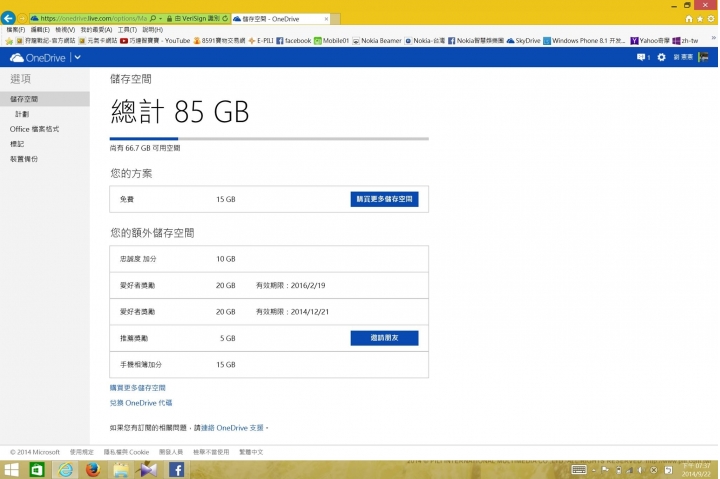Open the 我的最愛(A) menu

coord(96,29)
